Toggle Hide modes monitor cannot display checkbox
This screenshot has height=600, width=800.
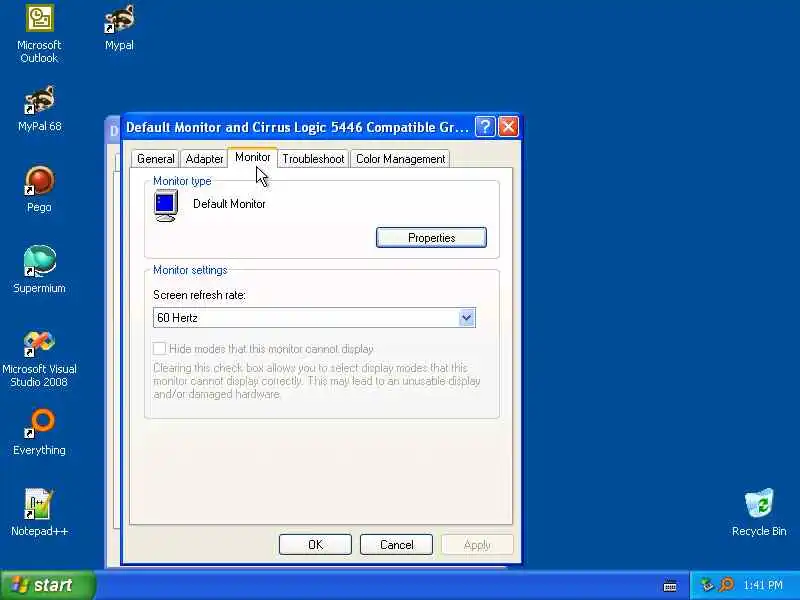[x=160, y=349]
